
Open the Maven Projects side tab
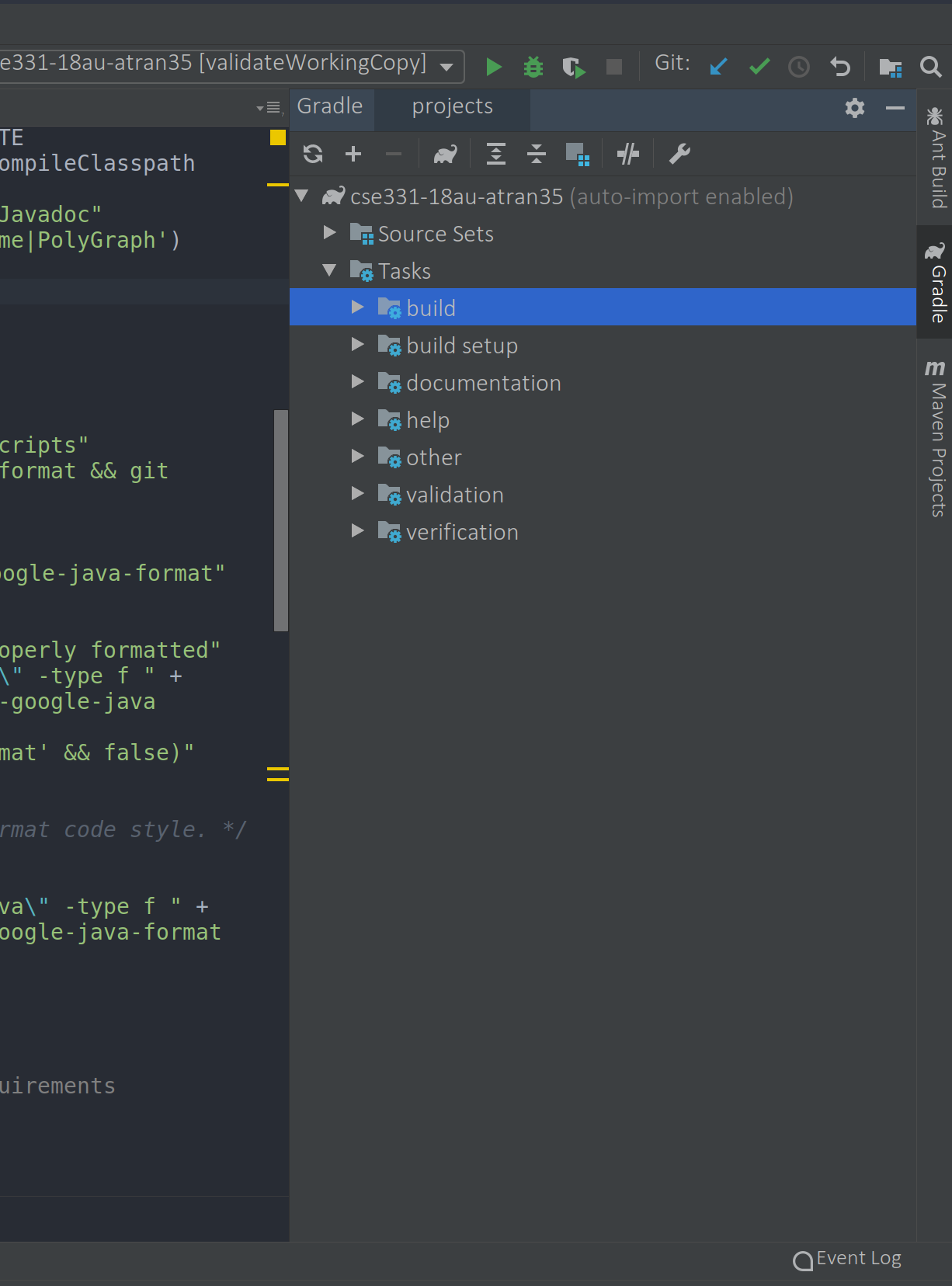coord(936,439)
